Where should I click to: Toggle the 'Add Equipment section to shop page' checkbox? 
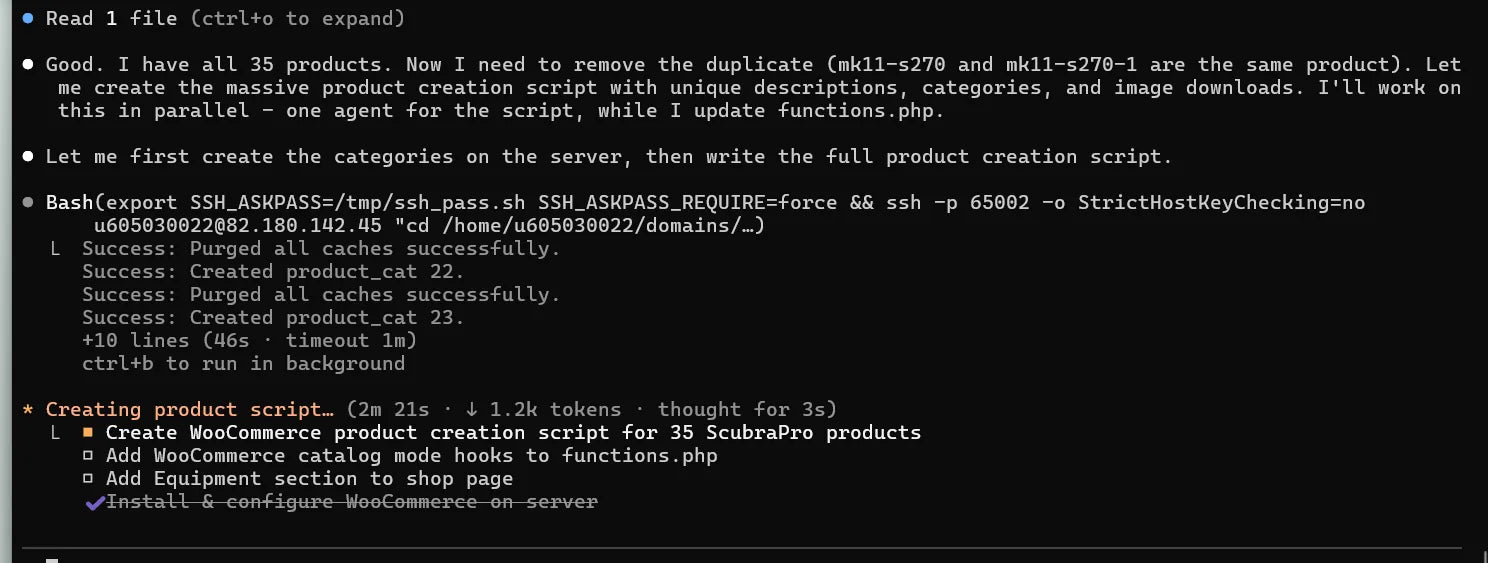click(x=88, y=479)
